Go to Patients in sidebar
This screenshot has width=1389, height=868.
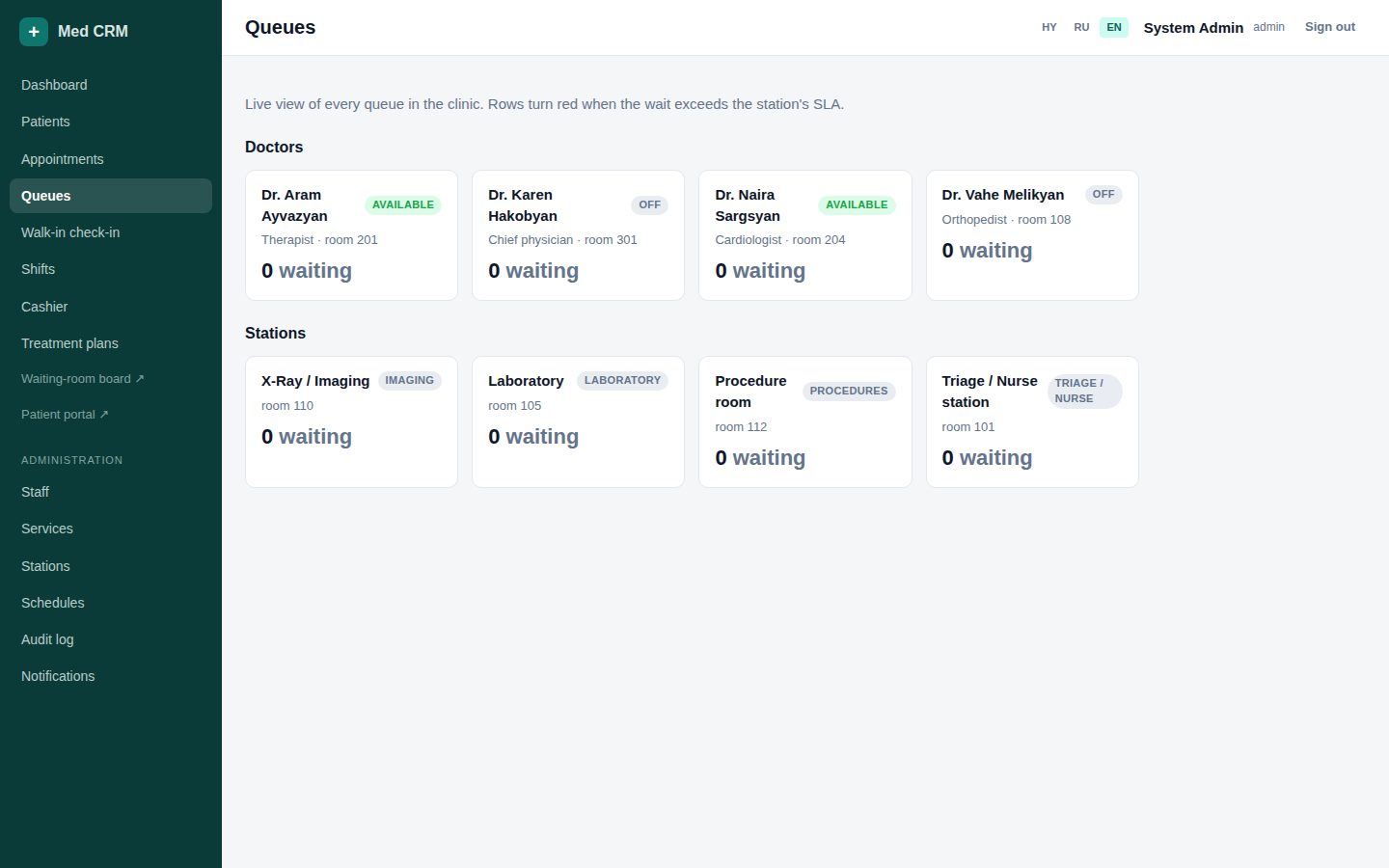[111, 122]
